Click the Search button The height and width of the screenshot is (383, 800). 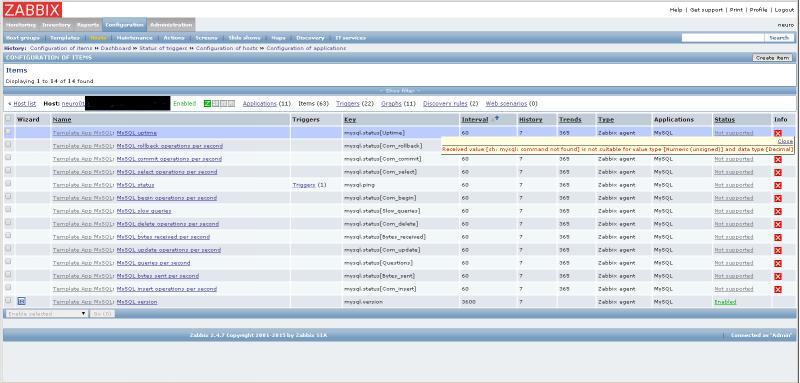[x=779, y=38]
